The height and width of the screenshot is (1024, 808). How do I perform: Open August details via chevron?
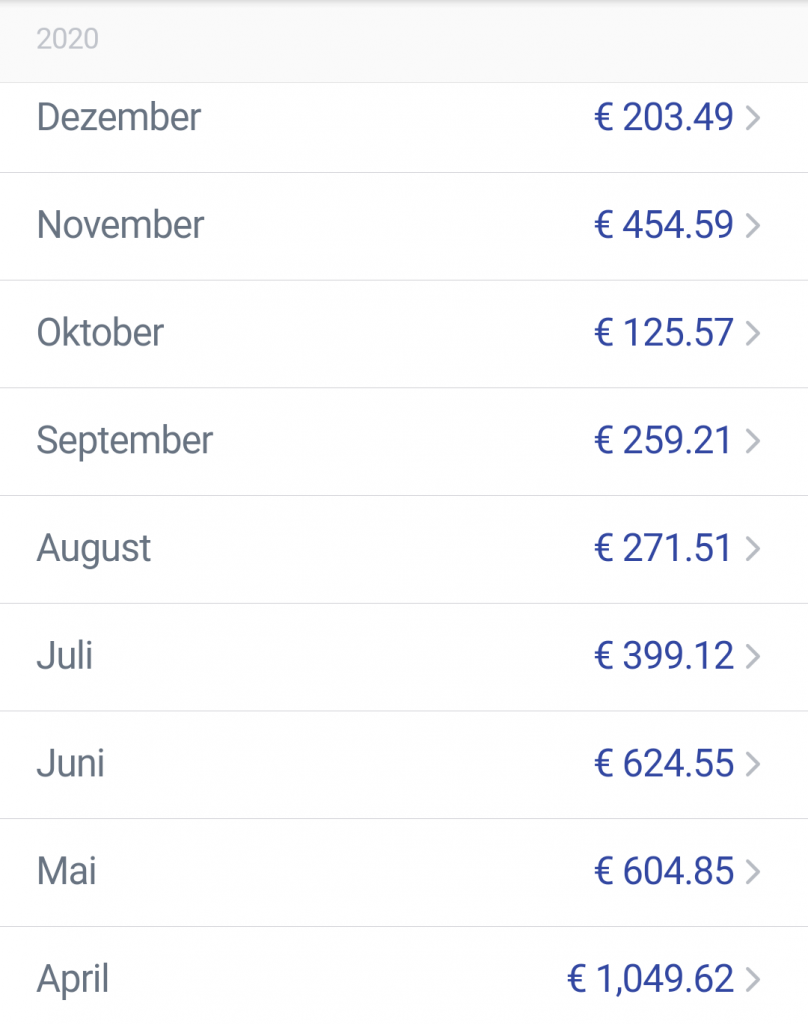point(753,549)
